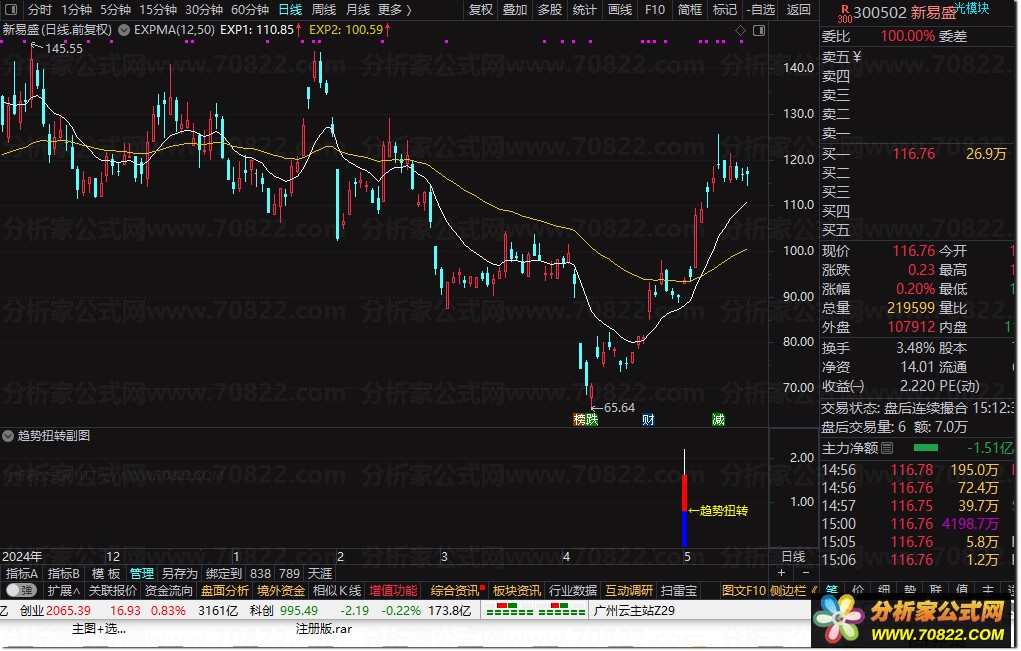Open 行业数据 tab
The width and height of the screenshot is (1021, 651).
coord(572,590)
